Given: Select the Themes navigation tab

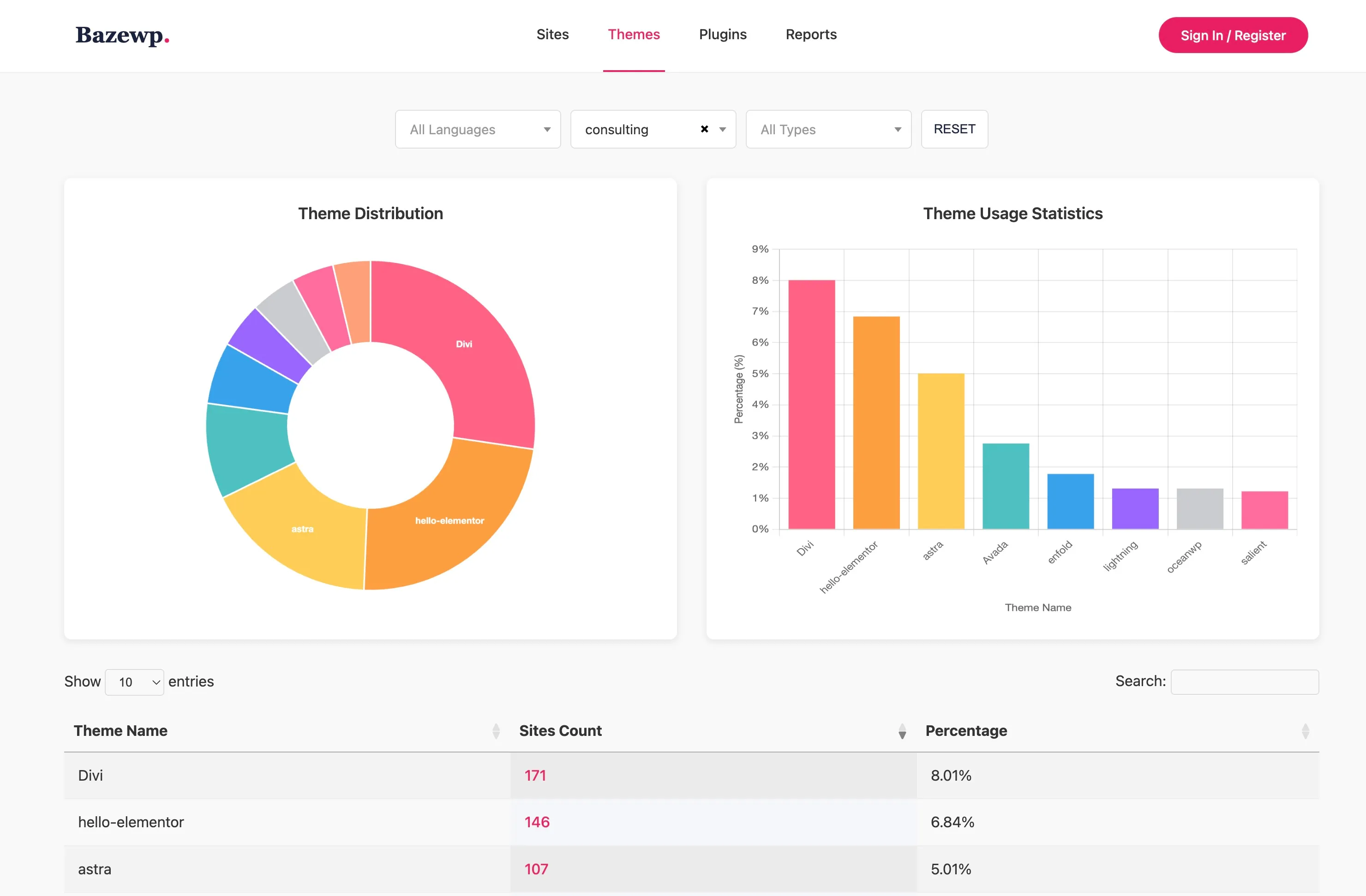Looking at the screenshot, I should [634, 35].
